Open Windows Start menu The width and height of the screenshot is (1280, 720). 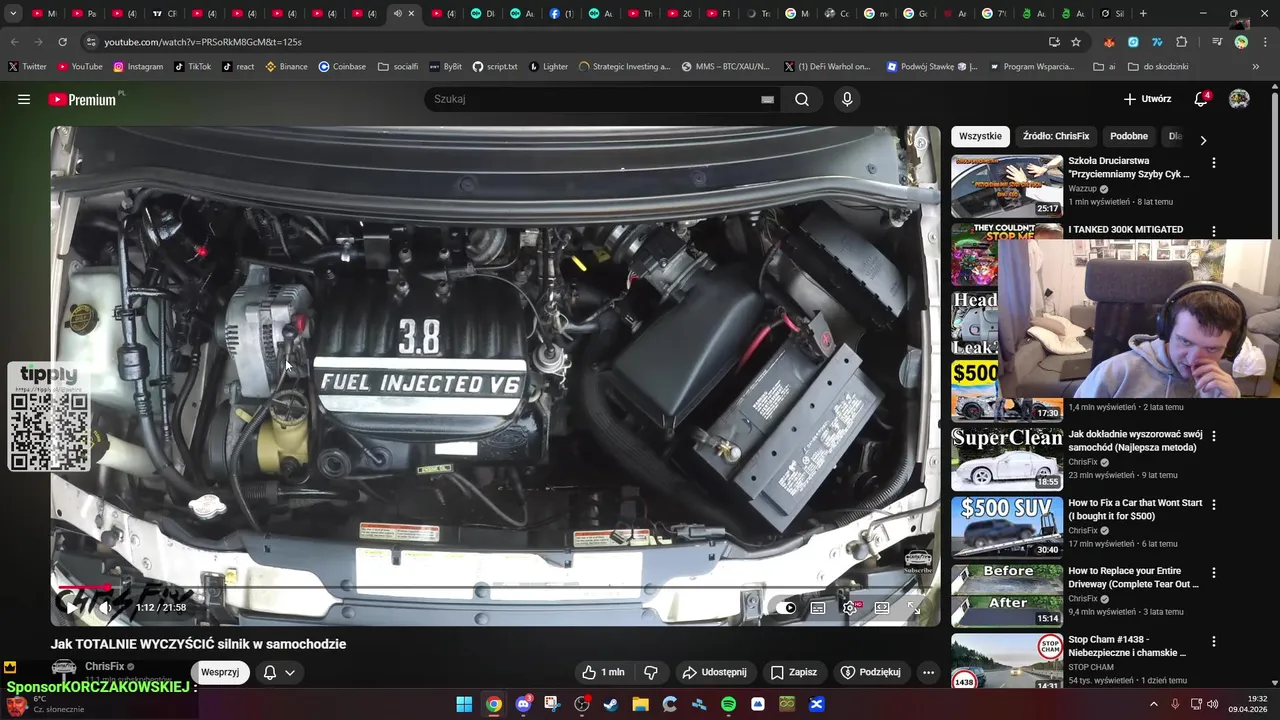(464, 704)
